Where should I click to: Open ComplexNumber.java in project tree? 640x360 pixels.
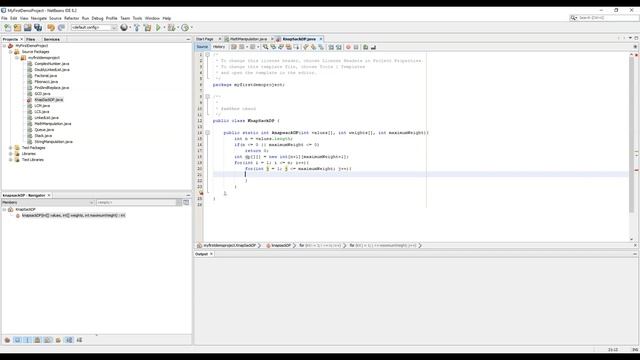52,64
